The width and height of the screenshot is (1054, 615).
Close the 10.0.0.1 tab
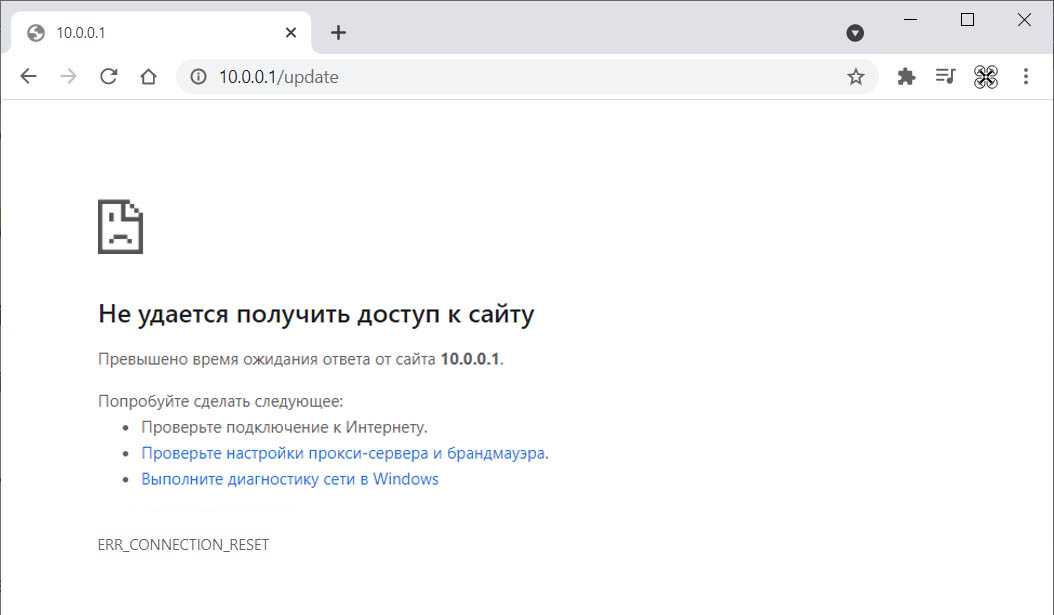291,33
